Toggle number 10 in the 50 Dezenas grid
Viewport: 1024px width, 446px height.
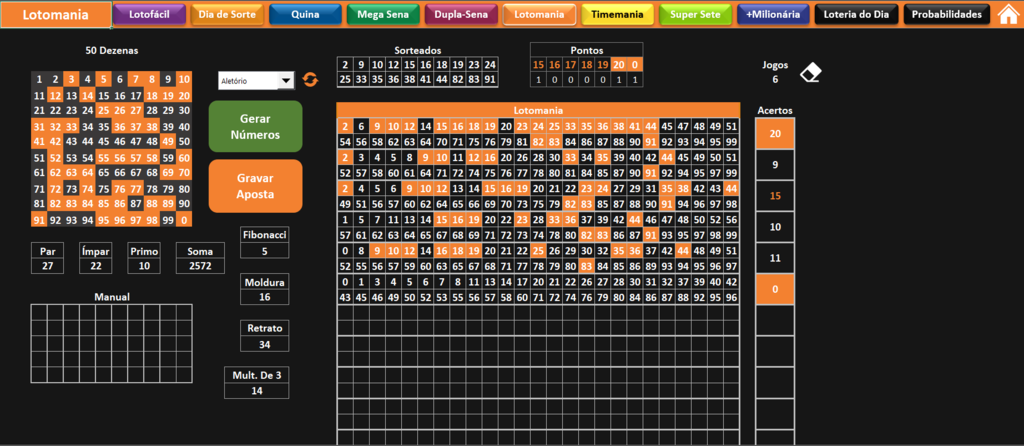[x=184, y=80]
